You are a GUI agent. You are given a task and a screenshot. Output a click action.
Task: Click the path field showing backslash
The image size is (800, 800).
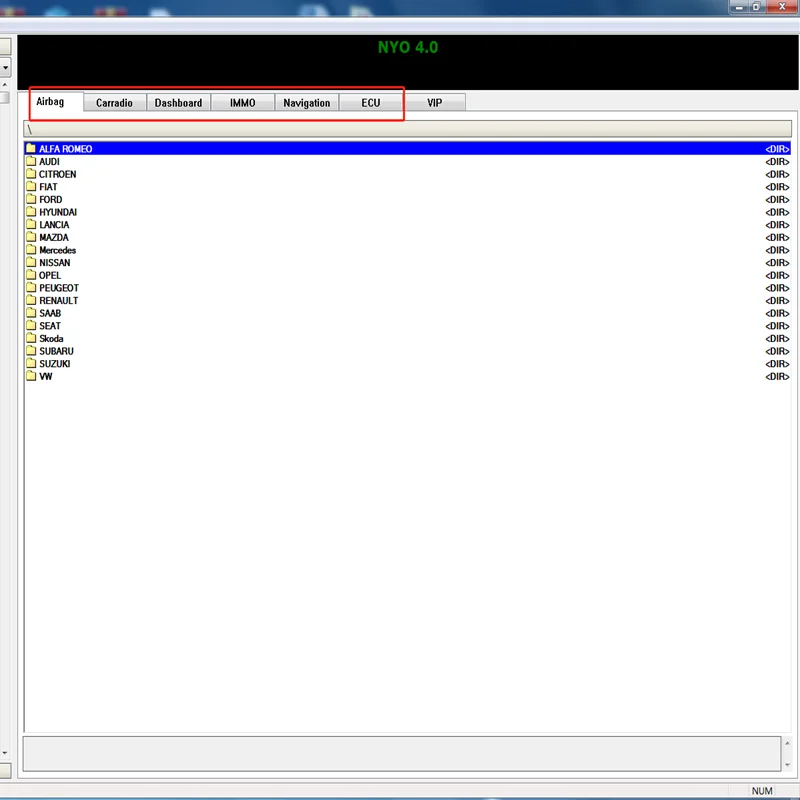[408, 129]
